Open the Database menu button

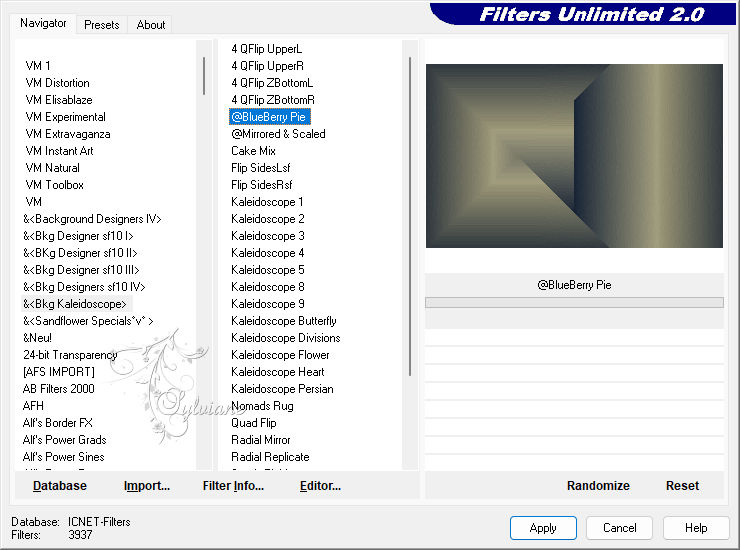60,485
